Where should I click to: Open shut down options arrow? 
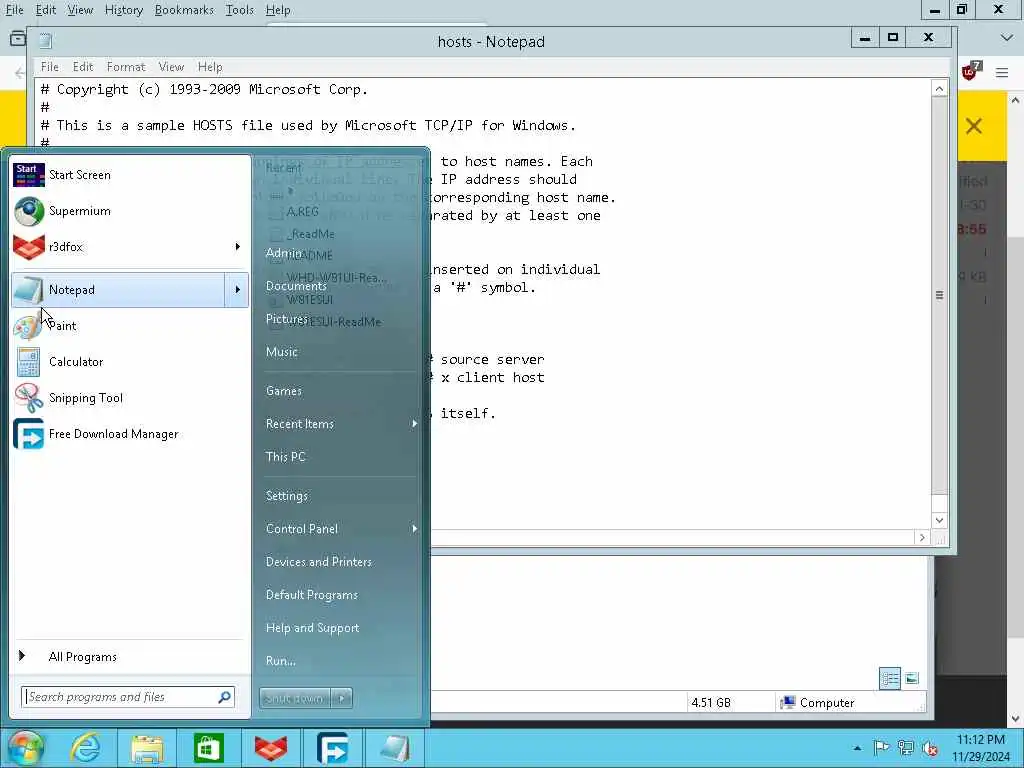pos(342,698)
